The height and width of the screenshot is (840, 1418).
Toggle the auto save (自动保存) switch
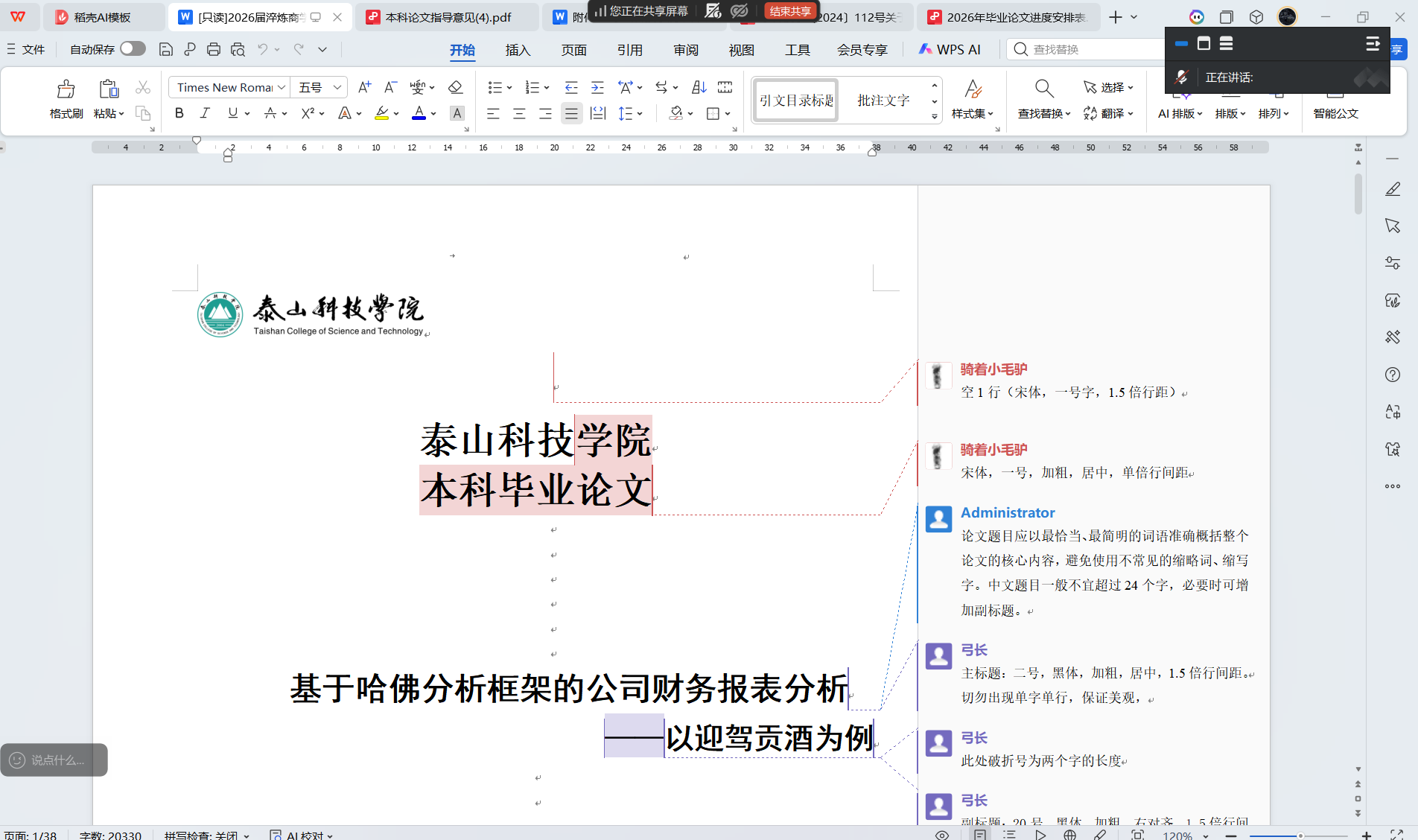click(x=133, y=49)
